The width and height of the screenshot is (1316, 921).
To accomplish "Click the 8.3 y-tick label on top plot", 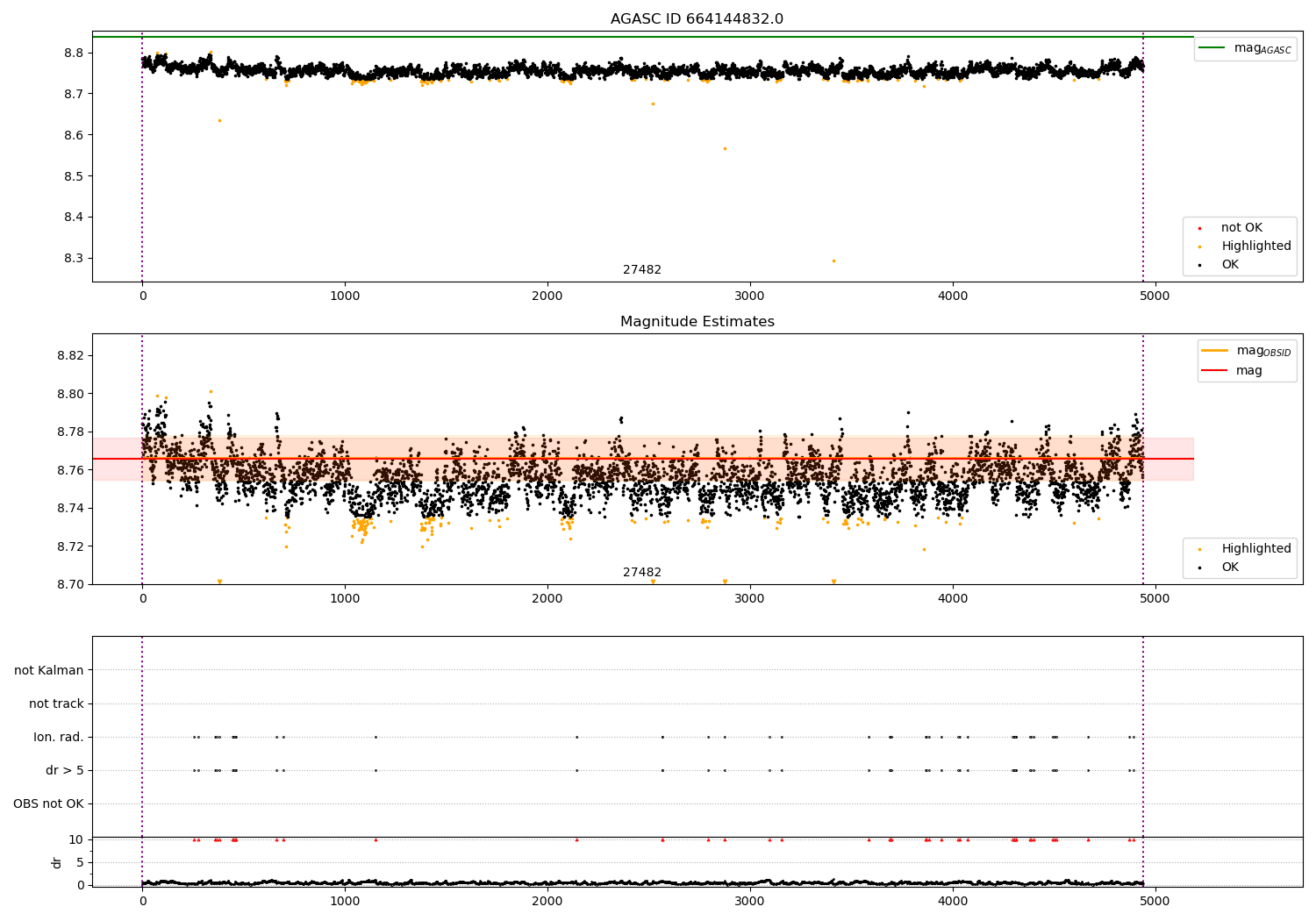I will tap(74, 259).
